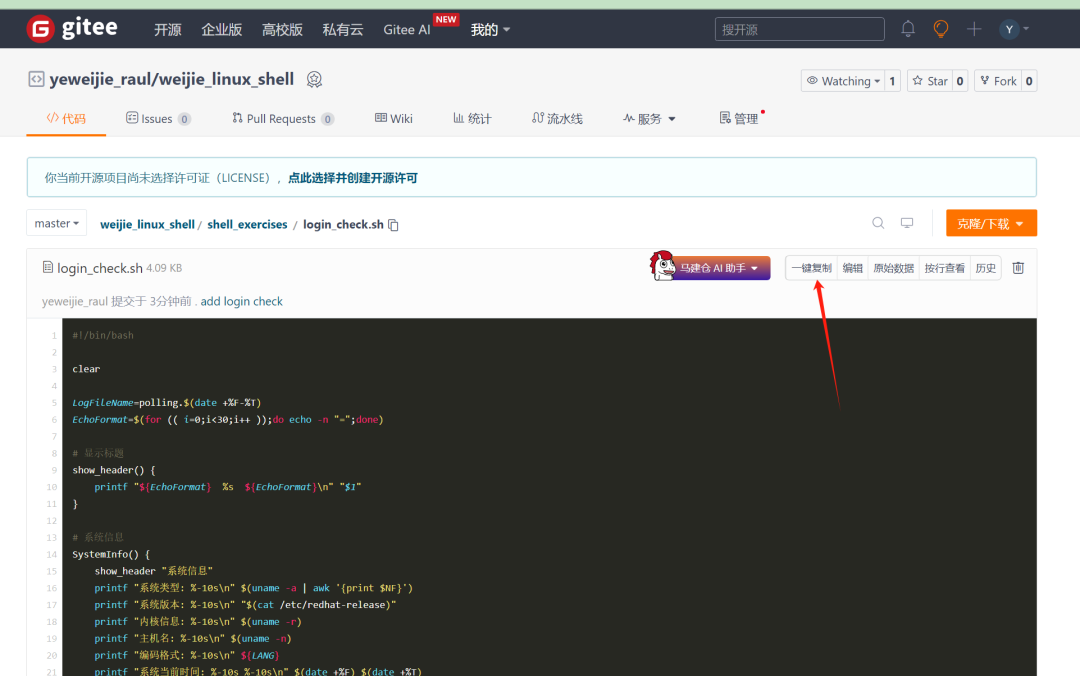Click 点此选择并创建开源许可 link
1080x676 pixels.
point(353,178)
